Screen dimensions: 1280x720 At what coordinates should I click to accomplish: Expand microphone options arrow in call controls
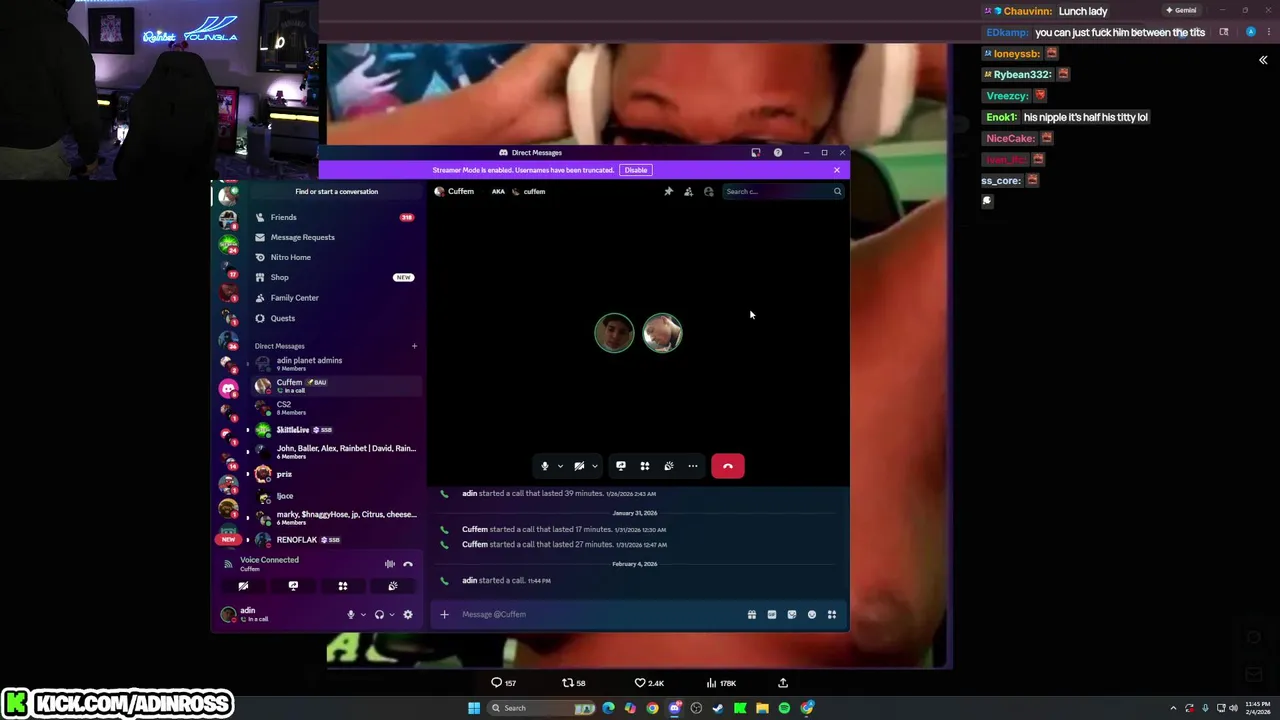[x=560, y=466]
